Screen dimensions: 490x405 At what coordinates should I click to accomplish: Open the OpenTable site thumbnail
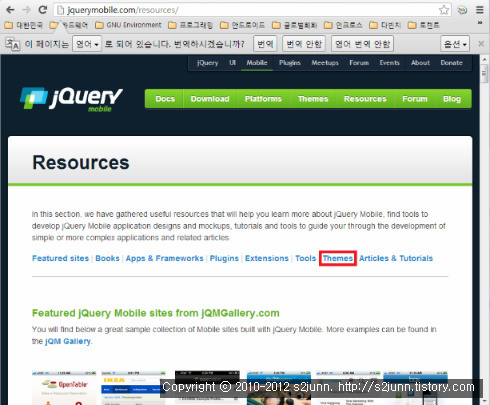[x=64, y=388]
